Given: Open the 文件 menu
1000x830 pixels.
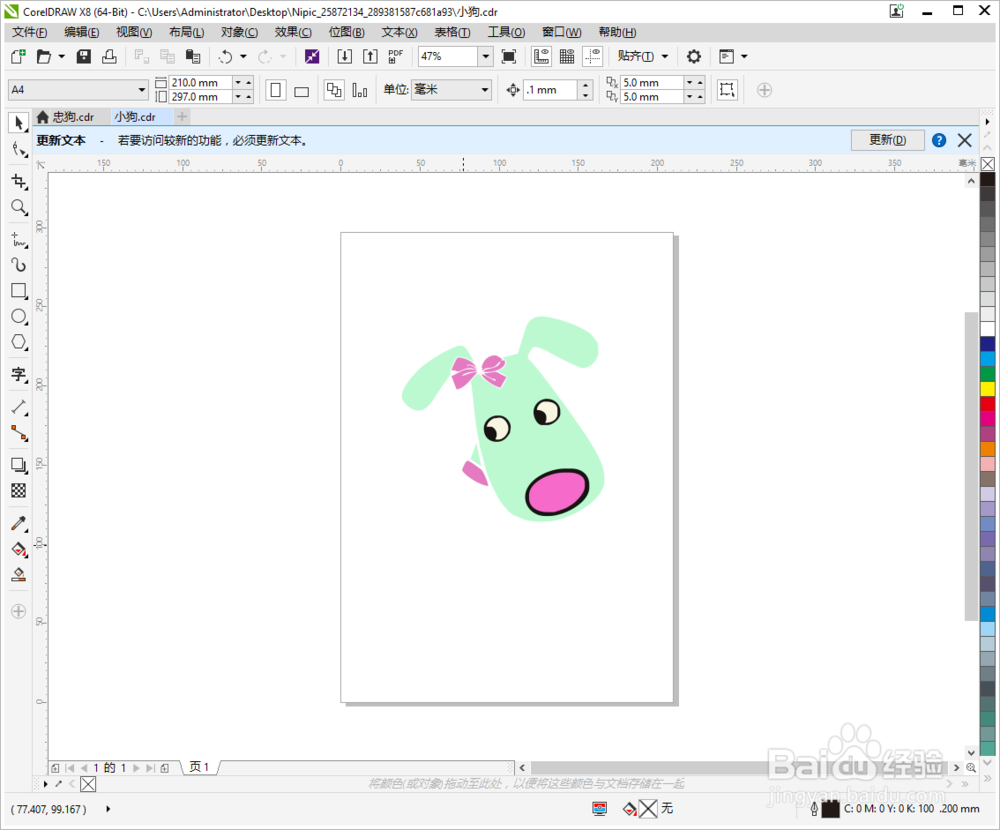Looking at the screenshot, I should [29, 33].
